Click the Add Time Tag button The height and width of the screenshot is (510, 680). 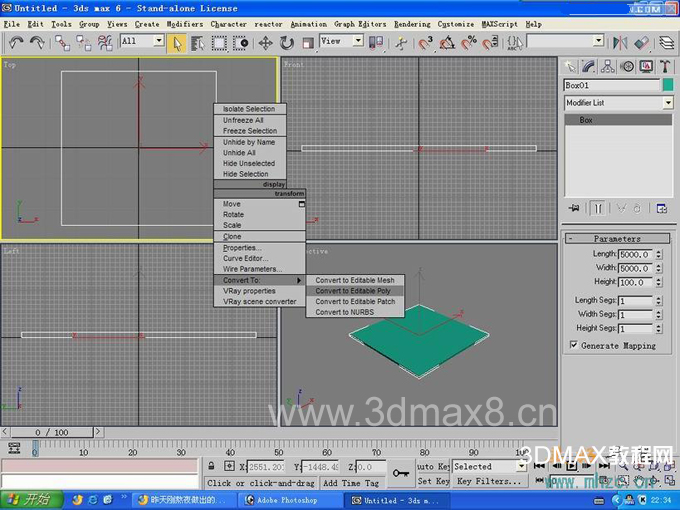(x=351, y=483)
